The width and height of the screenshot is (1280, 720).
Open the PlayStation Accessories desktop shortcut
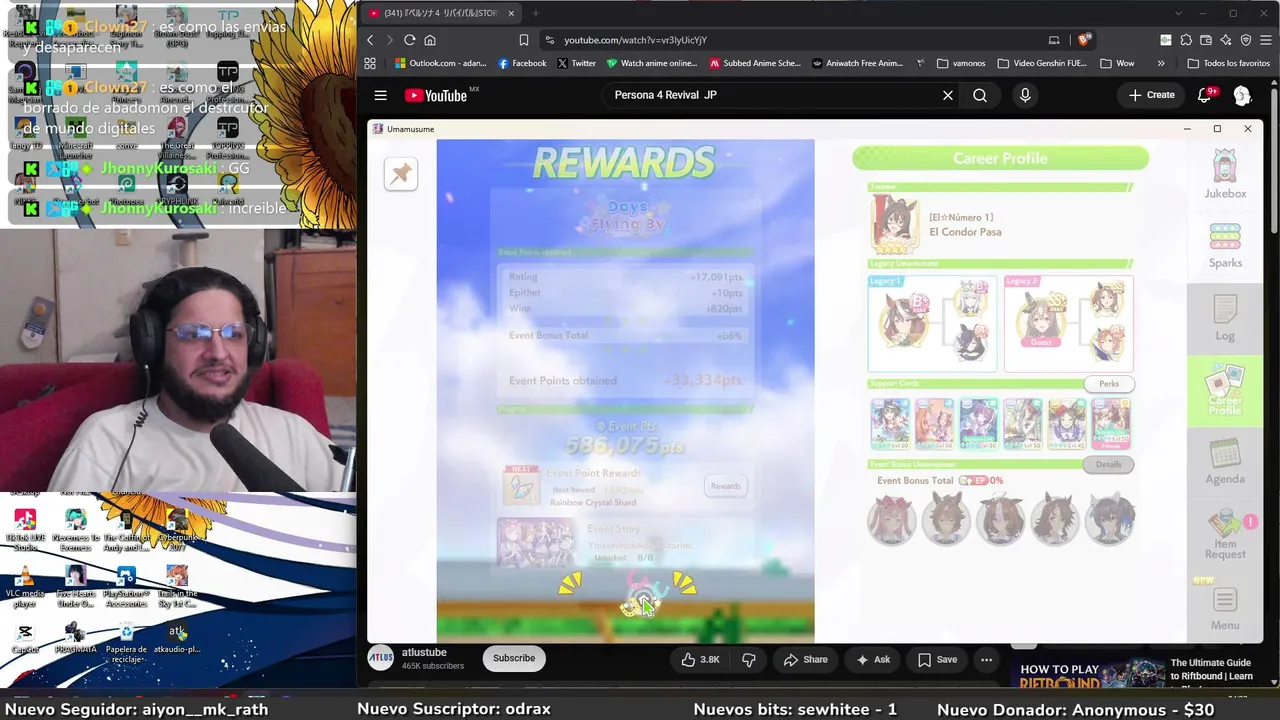pyautogui.click(x=126, y=586)
